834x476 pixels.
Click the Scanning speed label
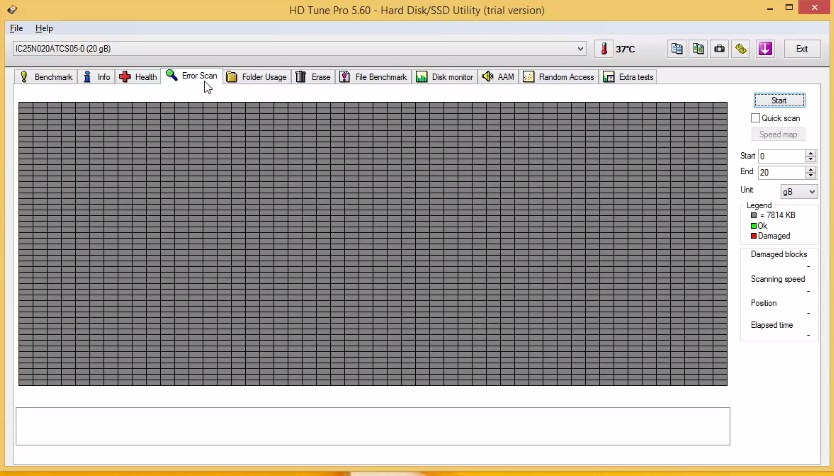point(778,279)
